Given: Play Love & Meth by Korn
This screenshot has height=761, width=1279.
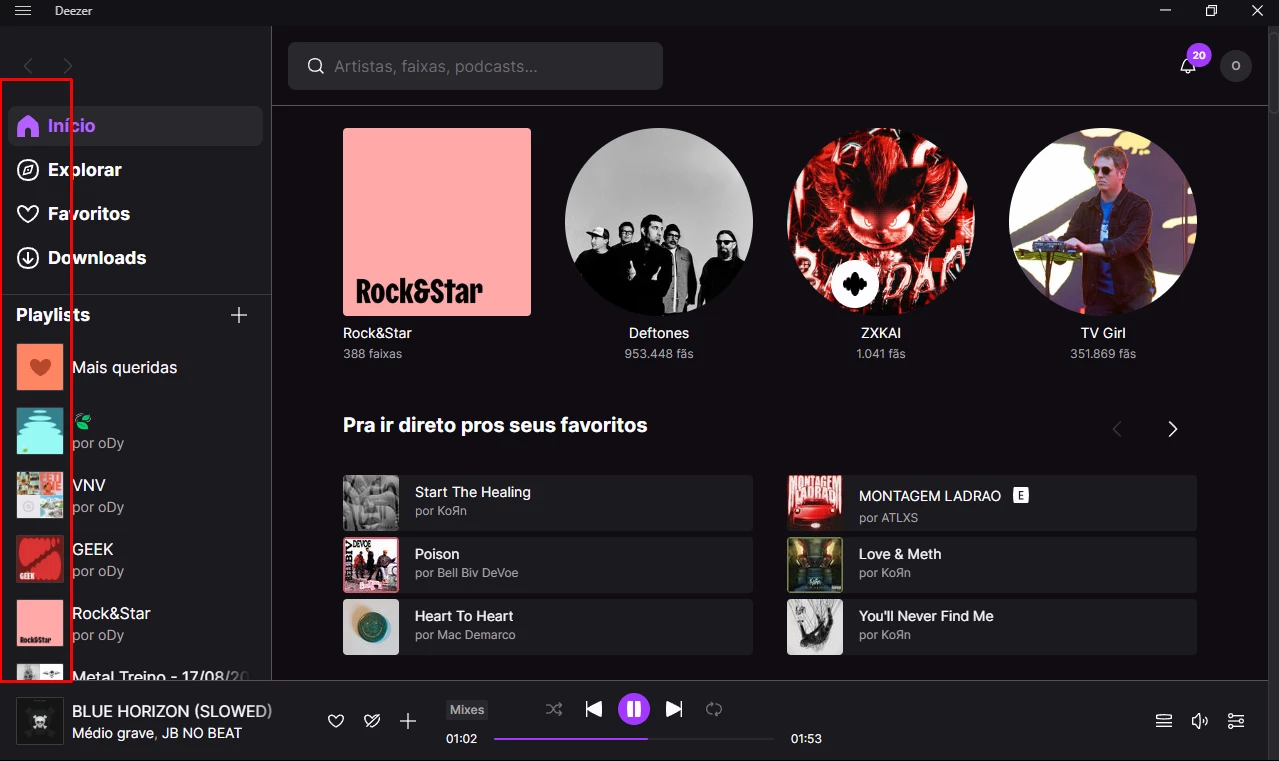Looking at the screenshot, I should pos(992,565).
